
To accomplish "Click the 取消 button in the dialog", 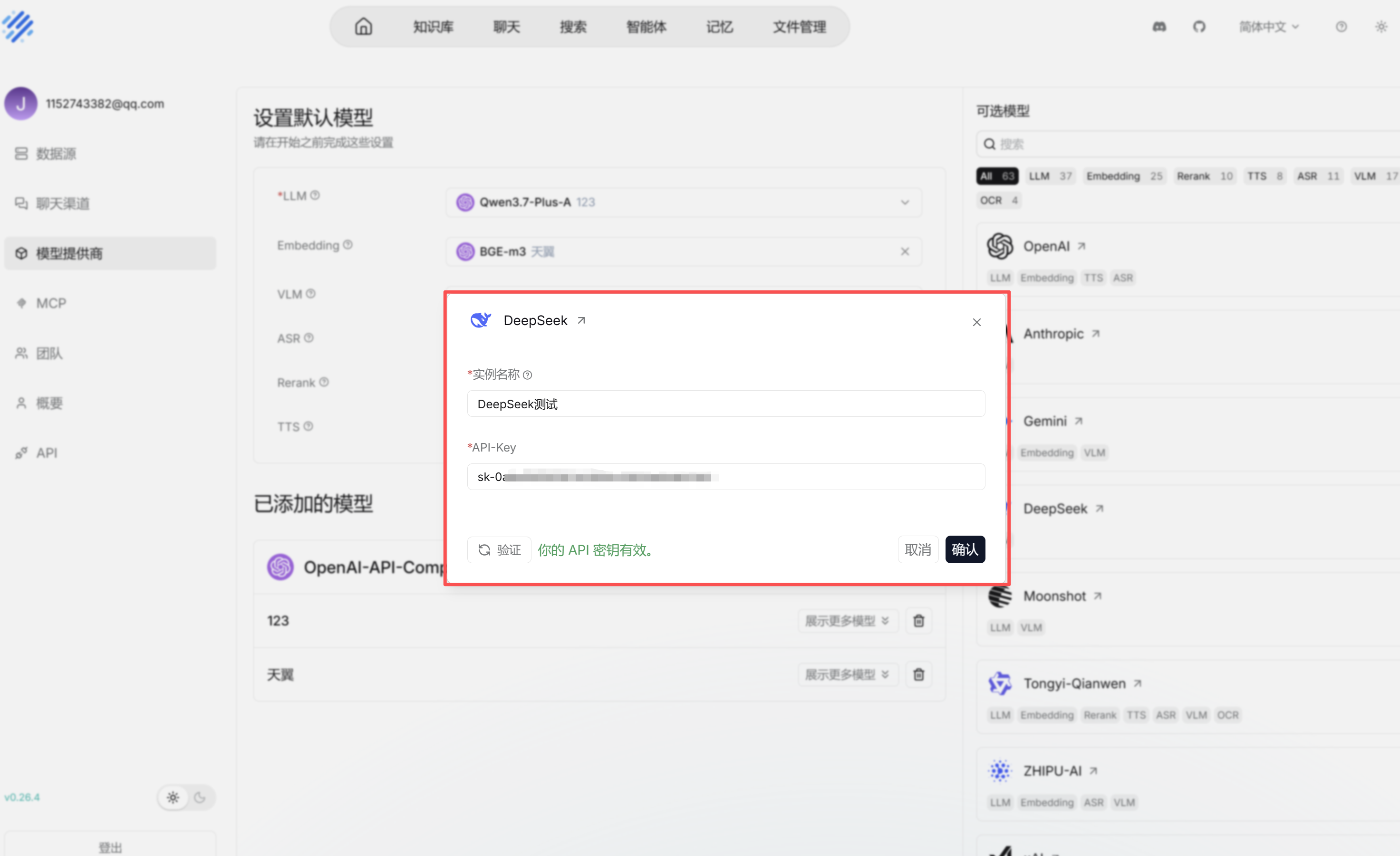I will click(x=917, y=549).
